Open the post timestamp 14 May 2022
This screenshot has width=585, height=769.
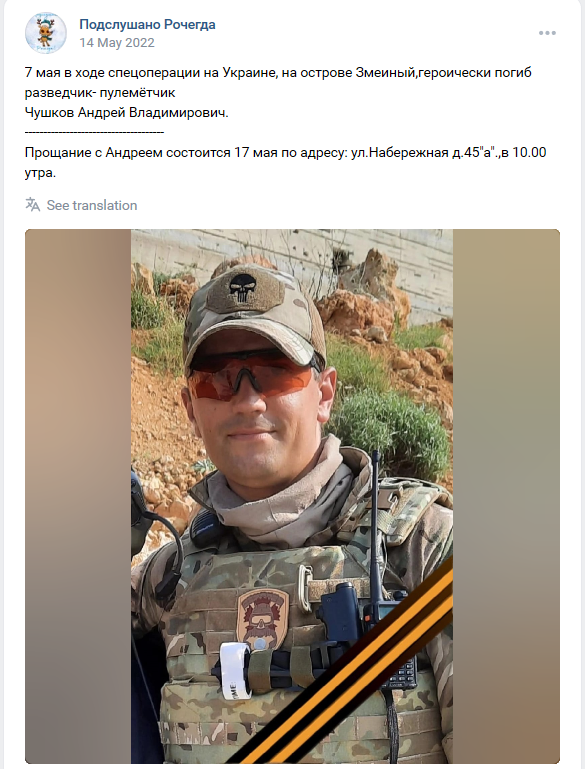(x=117, y=43)
